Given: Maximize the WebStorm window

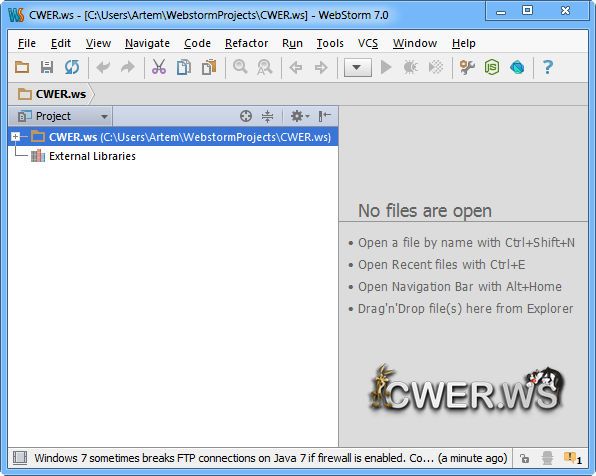Looking at the screenshot, I should [527, 11].
